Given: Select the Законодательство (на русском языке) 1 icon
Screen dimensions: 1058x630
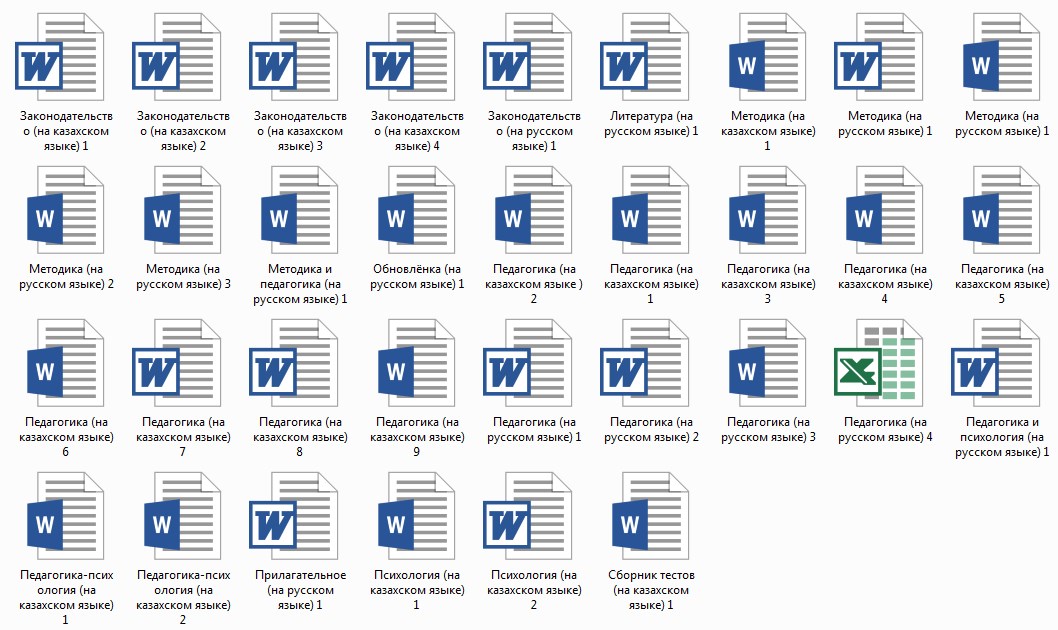Looking at the screenshot, I should pos(528,57).
